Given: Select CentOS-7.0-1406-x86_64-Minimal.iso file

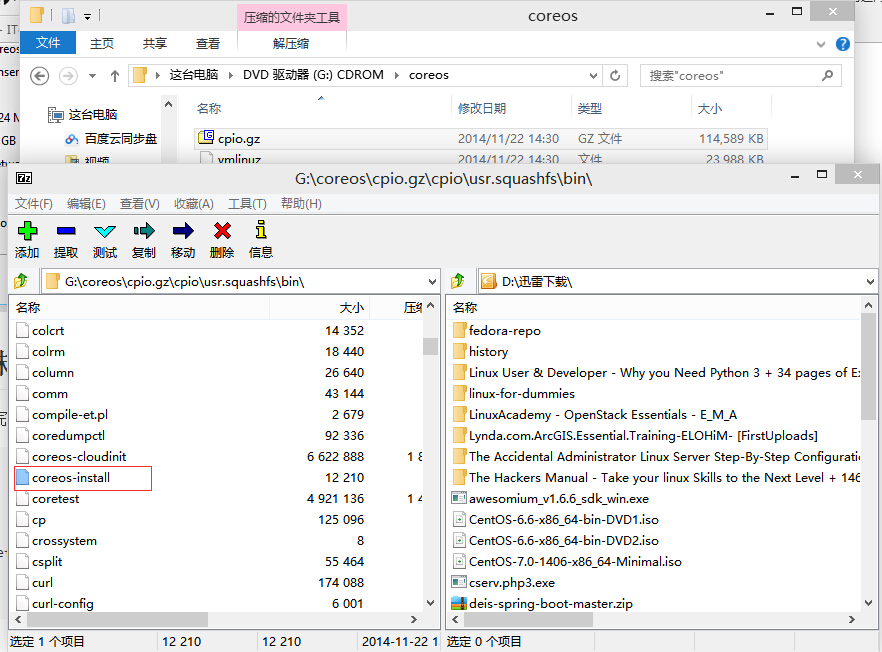Looking at the screenshot, I should (x=567, y=561).
